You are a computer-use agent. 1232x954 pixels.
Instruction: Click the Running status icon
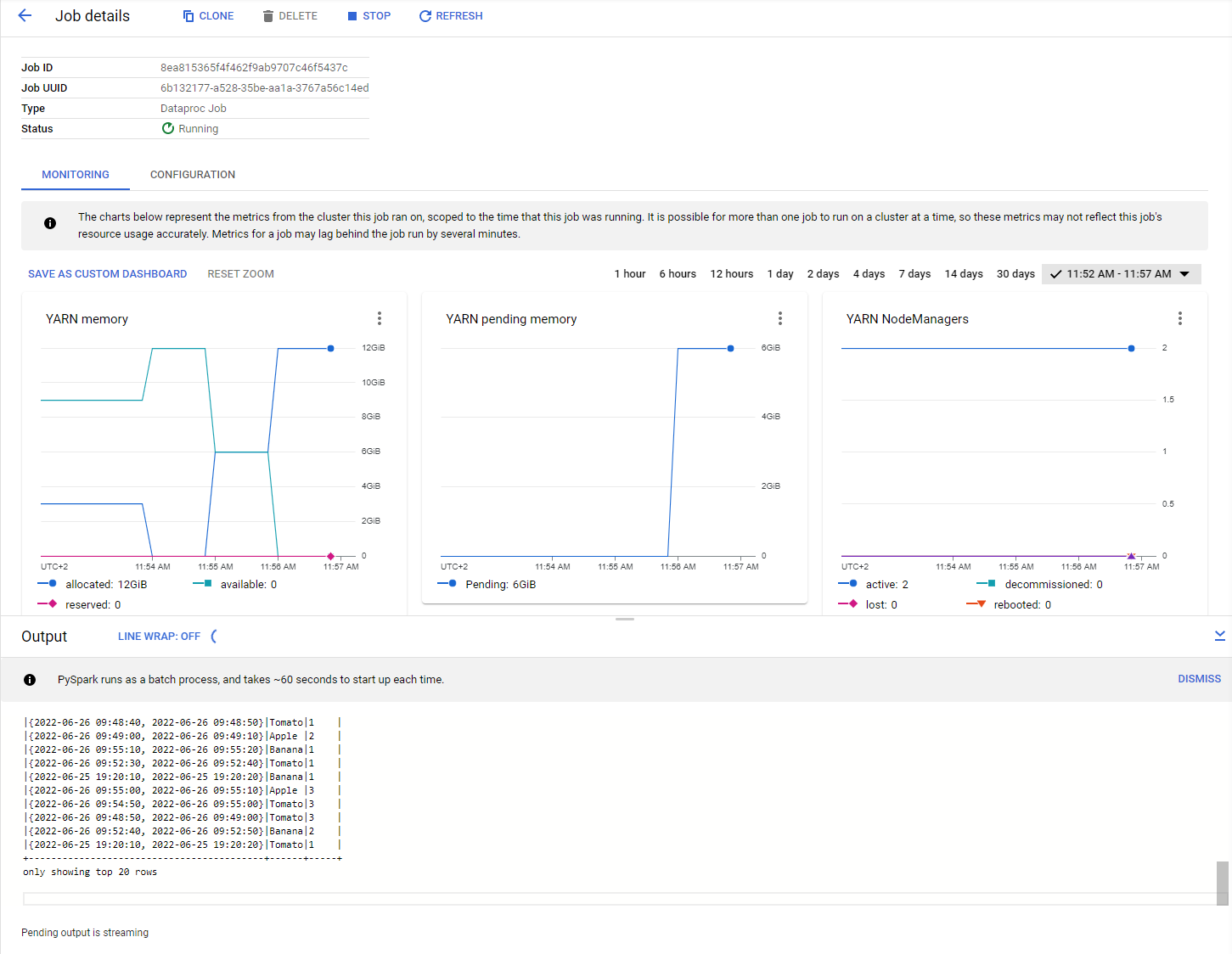click(168, 128)
